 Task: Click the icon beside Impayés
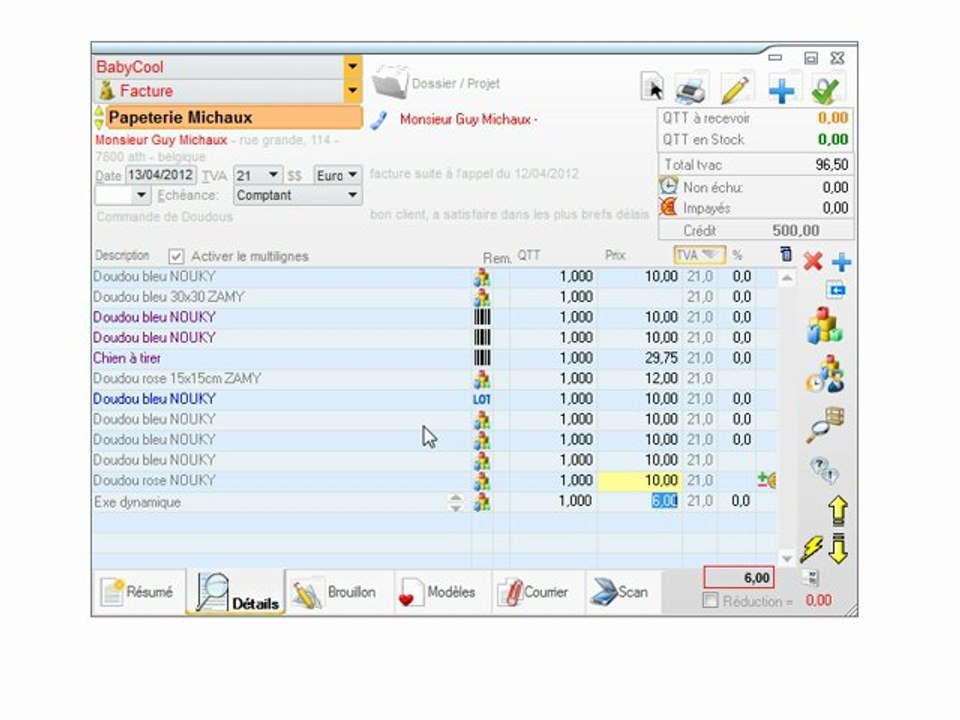pyautogui.click(x=669, y=207)
